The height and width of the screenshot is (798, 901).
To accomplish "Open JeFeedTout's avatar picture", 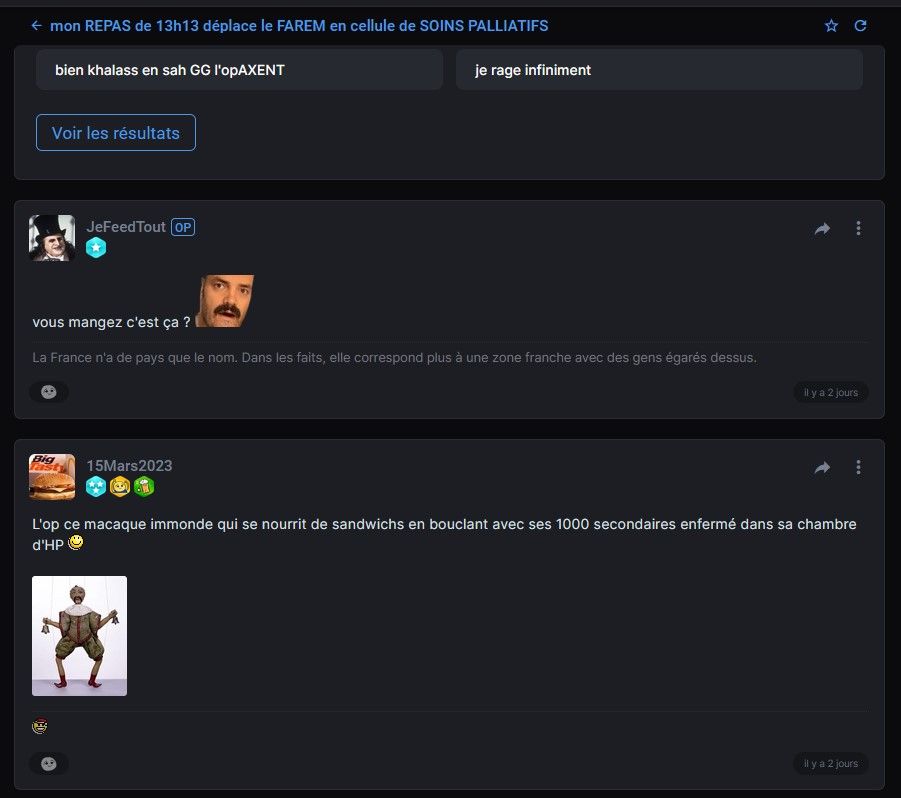I will 52,238.
